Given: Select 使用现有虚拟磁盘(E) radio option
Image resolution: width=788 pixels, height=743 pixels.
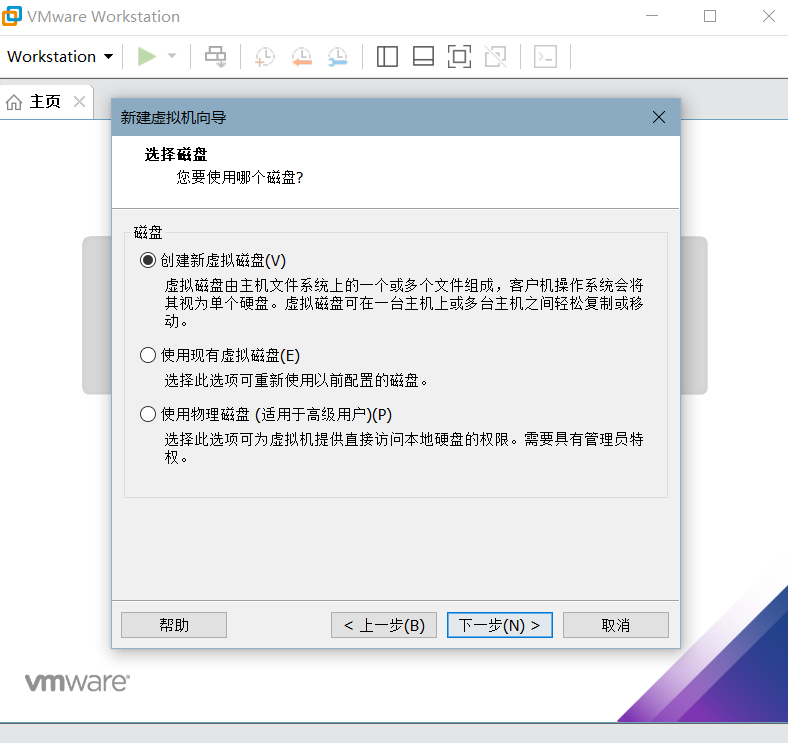Looking at the screenshot, I should coord(148,355).
